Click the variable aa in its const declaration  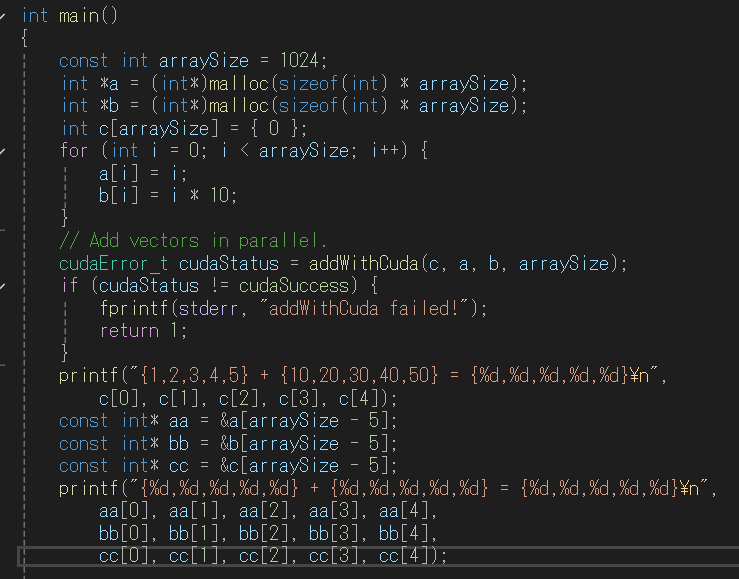tap(179, 421)
